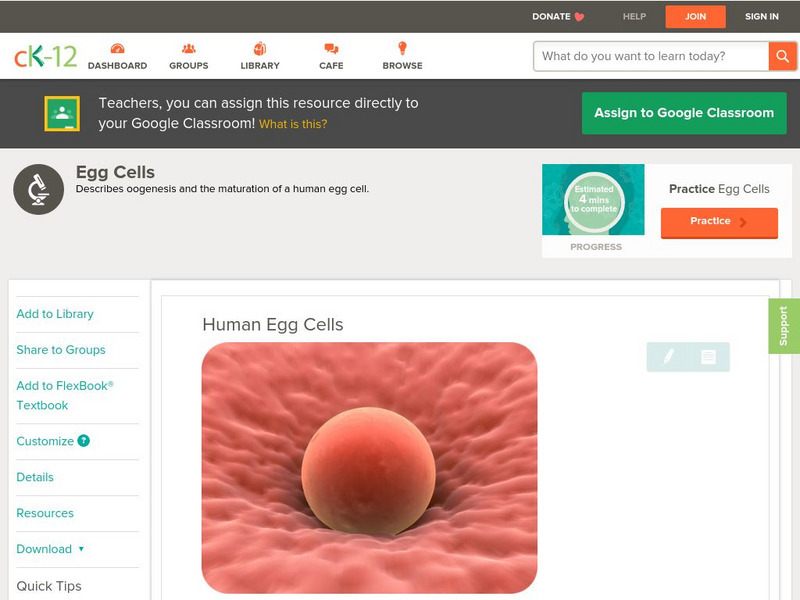This screenshot has width=800, height=600.
Task: Click the PROGRESS label
Action: [x=596, y=247]
